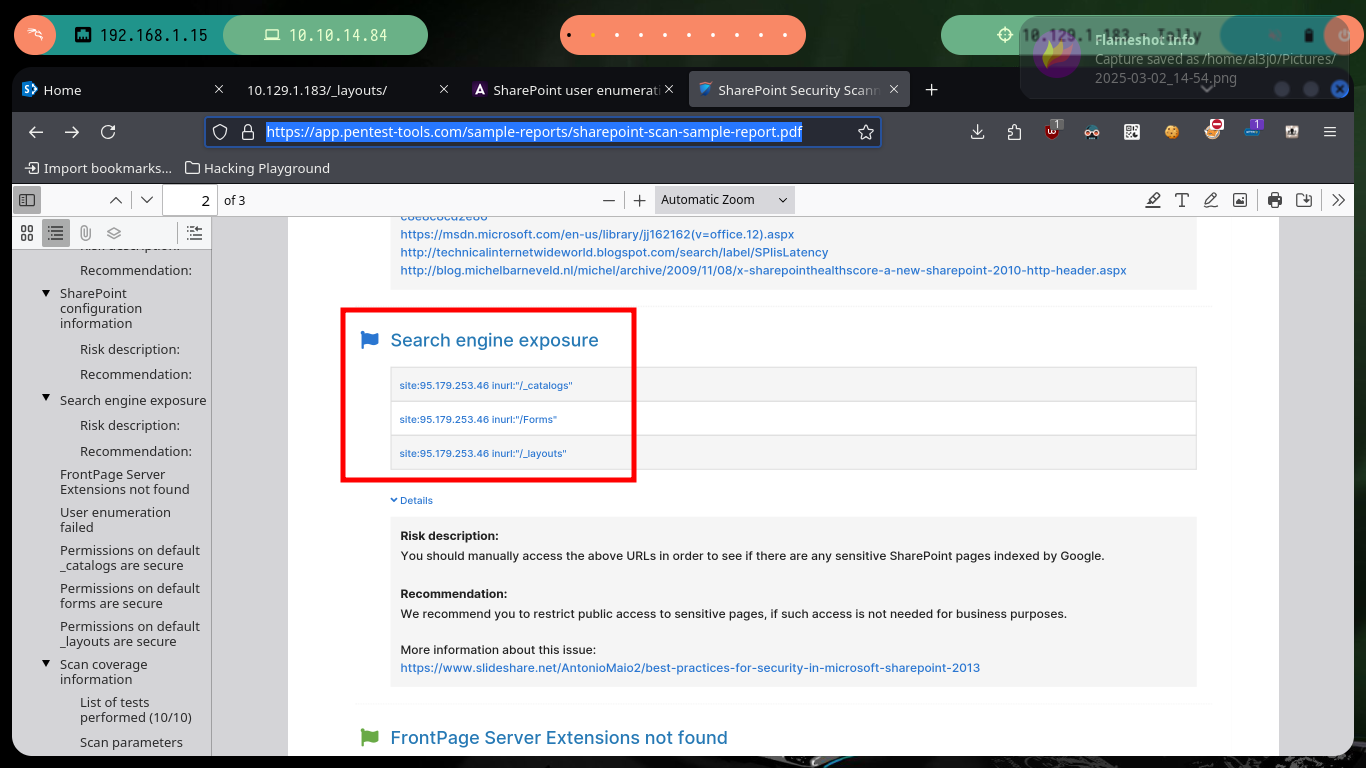Select 'List of tests performed (10/10)' outline item

[x=136, y=710]
